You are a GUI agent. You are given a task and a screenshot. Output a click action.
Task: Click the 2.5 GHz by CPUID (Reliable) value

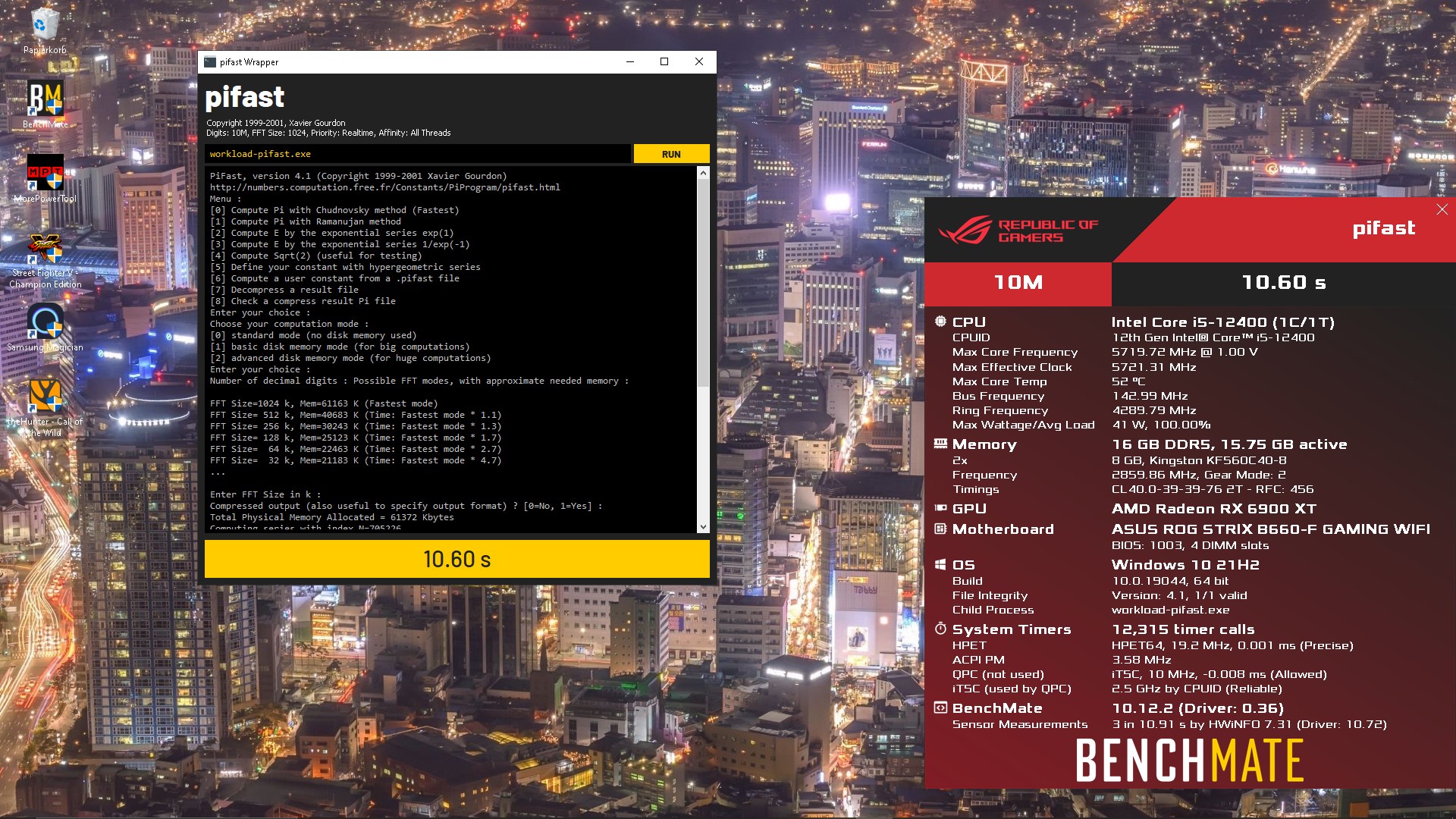click(1197, 689)
